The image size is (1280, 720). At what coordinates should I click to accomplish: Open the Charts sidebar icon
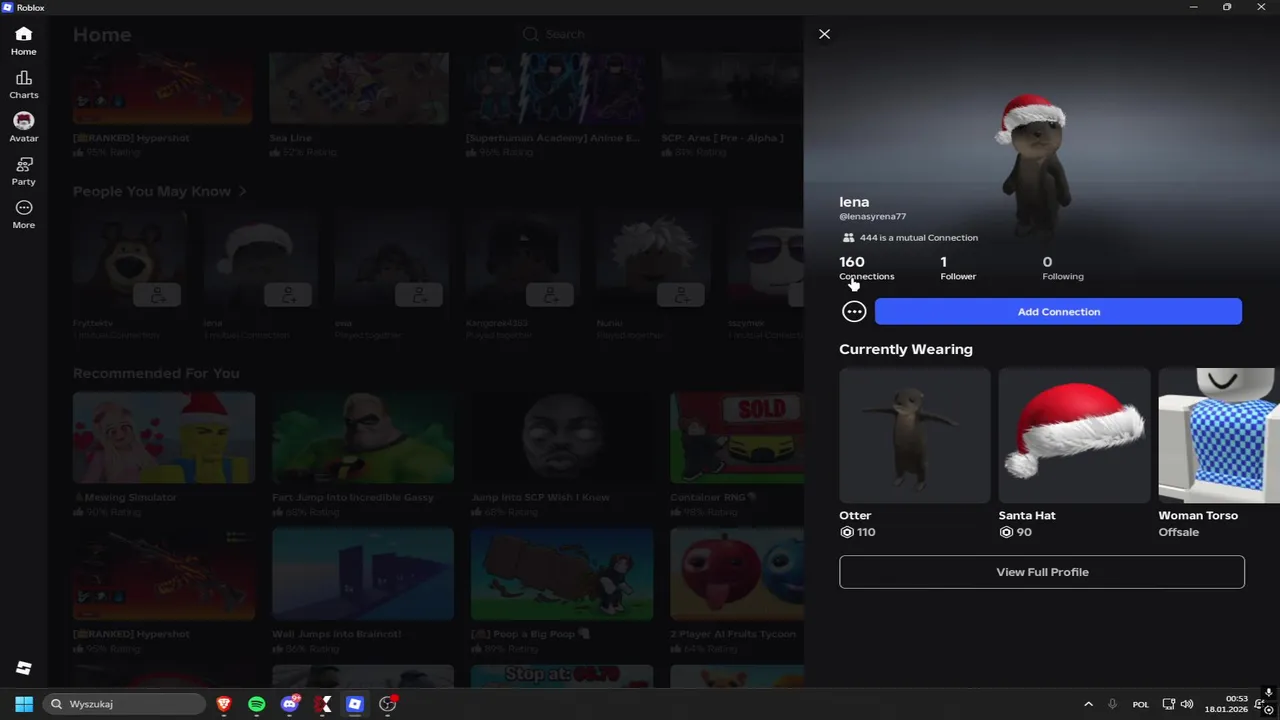point(24,85)
